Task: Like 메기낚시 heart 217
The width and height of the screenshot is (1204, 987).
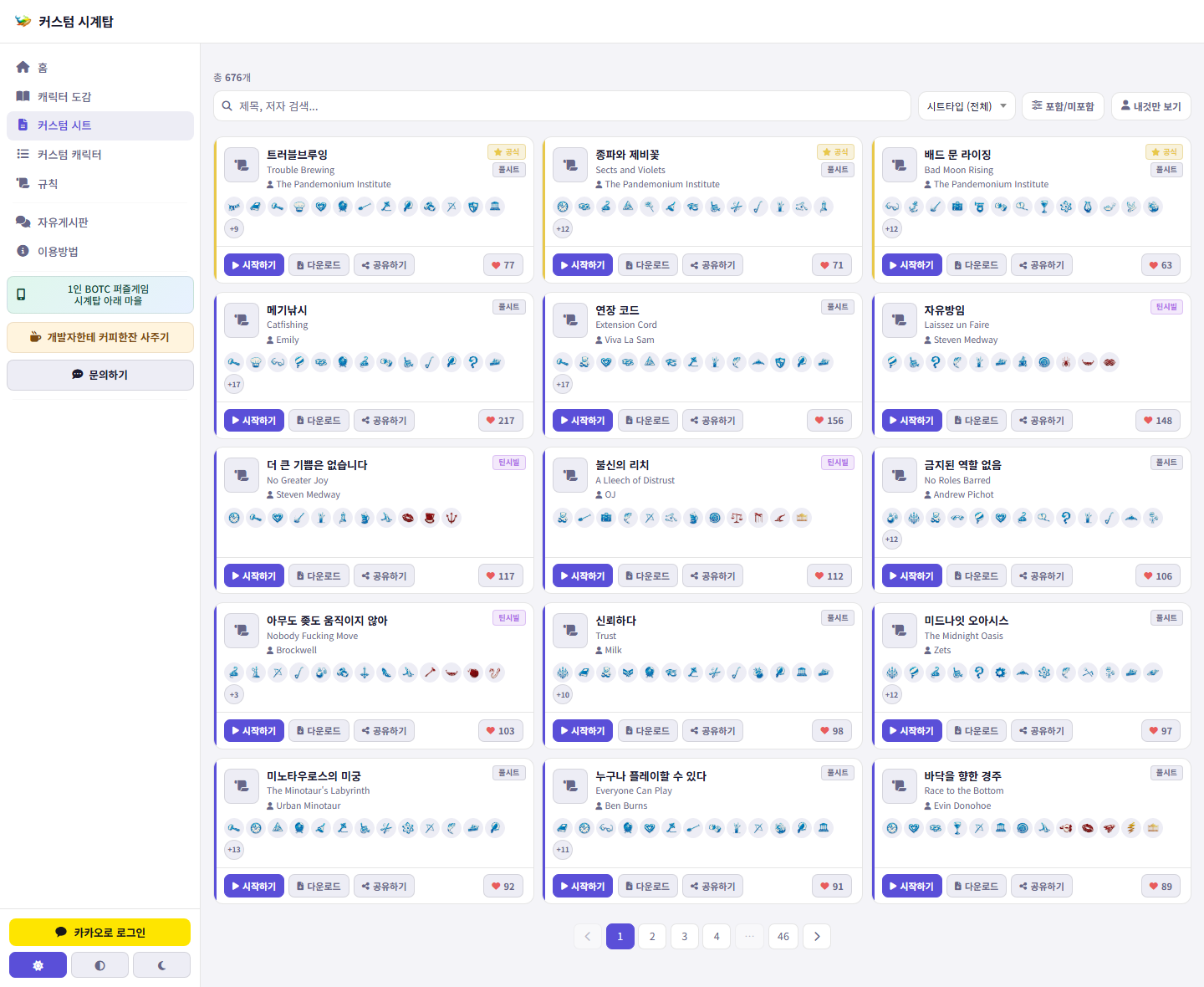Action: 500,421
